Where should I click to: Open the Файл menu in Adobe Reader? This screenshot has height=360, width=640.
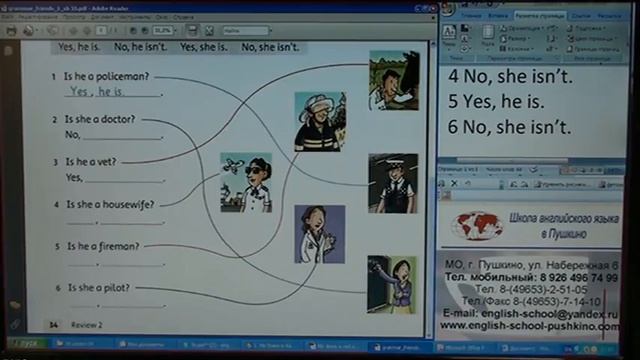(8, 18)
